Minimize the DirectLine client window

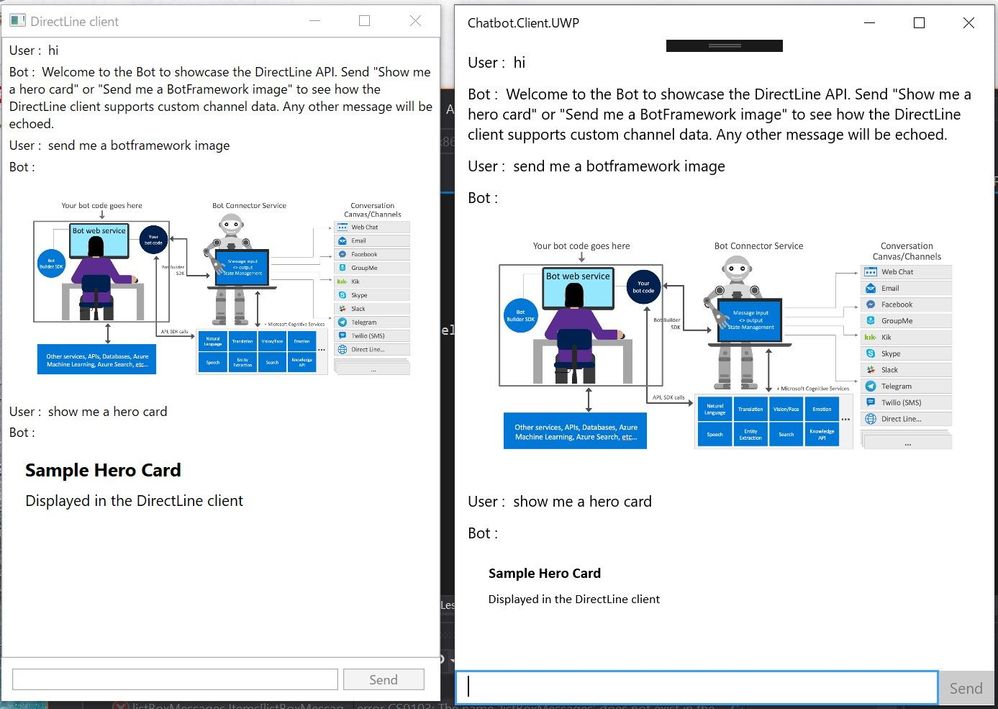(x=314, y=21)
